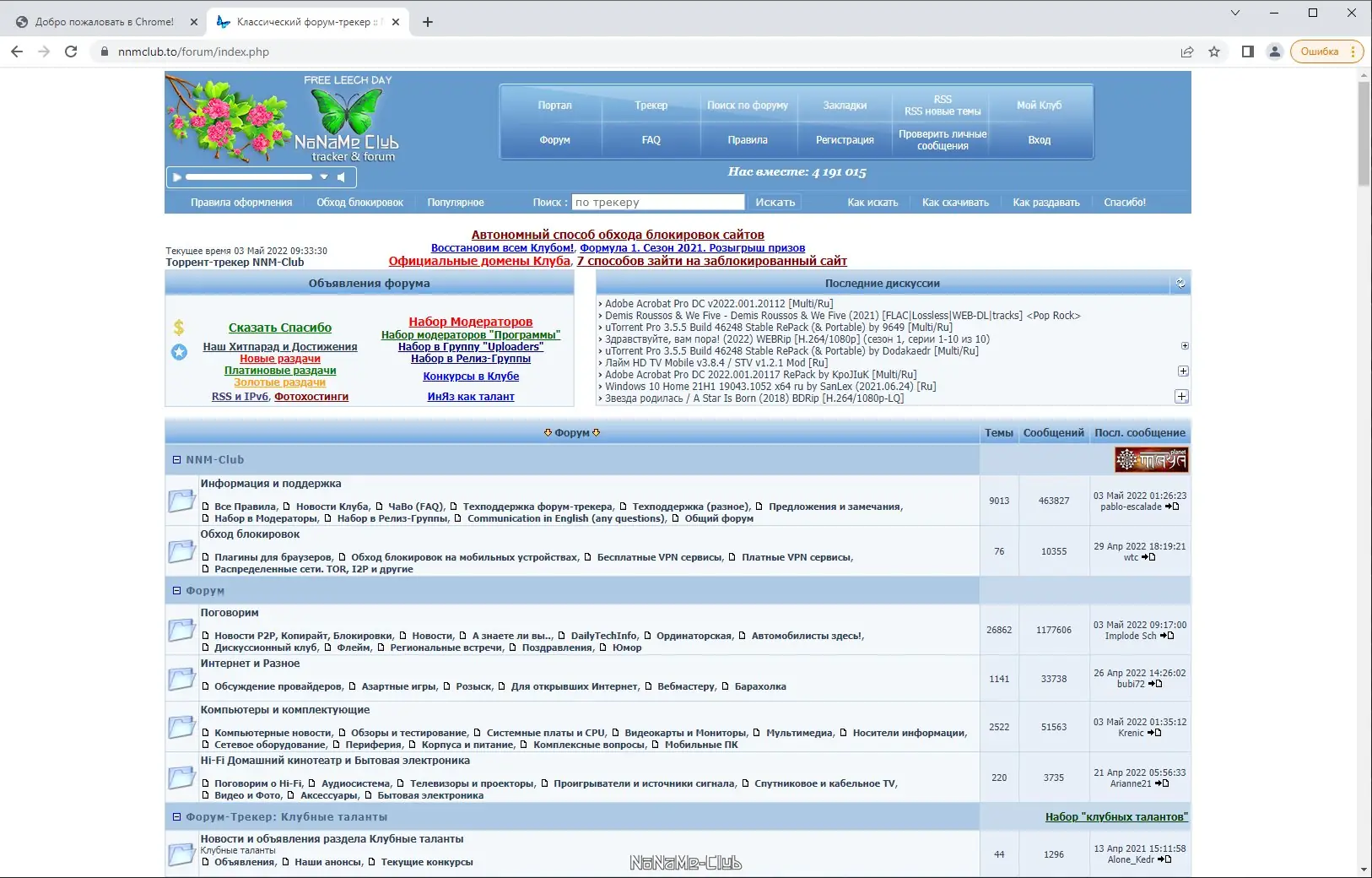
Task: Click the address bar URL nnmclub.to
Action: [x=193, y=51]
